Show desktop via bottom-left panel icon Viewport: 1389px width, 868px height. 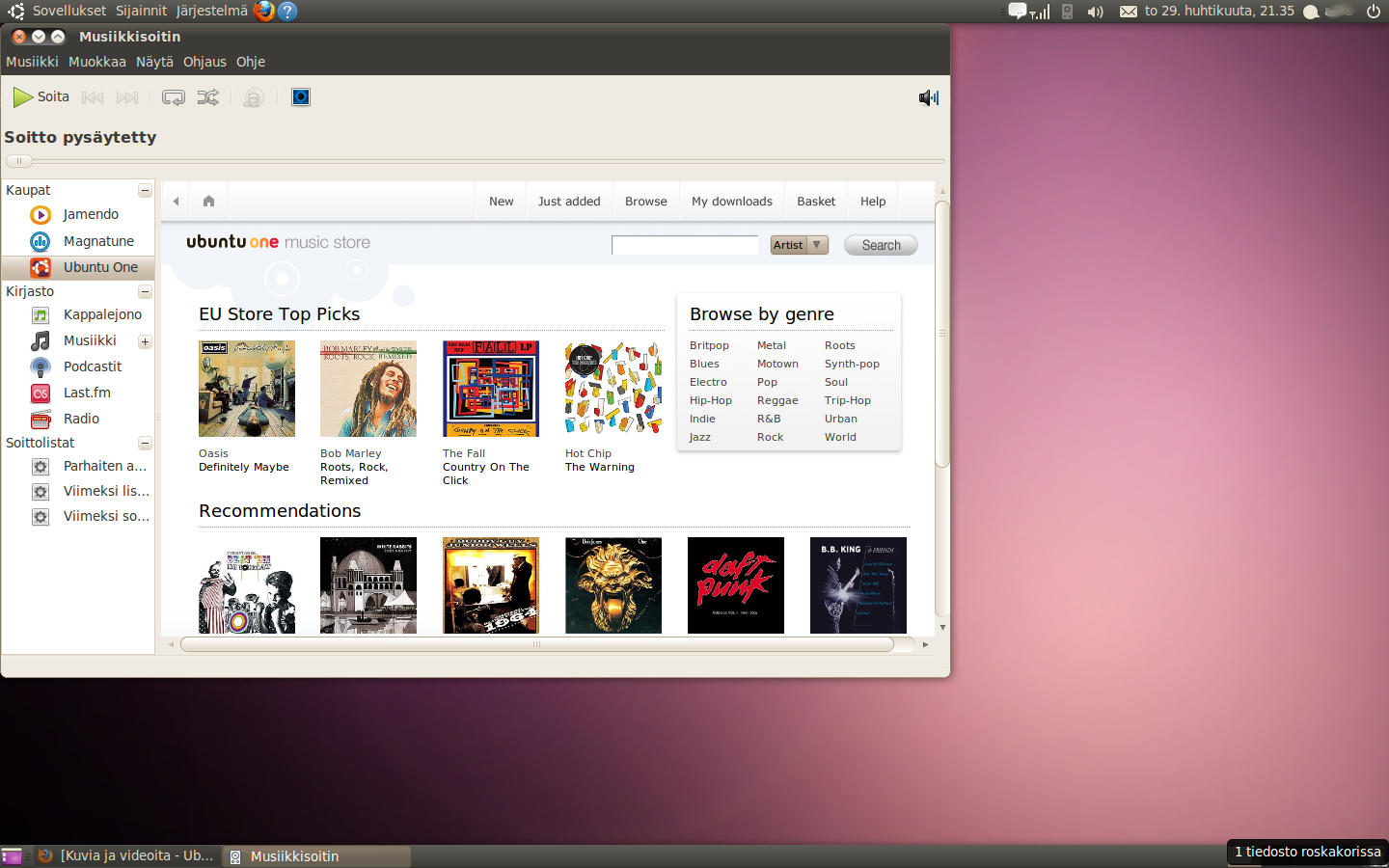[x=12, y=856]
